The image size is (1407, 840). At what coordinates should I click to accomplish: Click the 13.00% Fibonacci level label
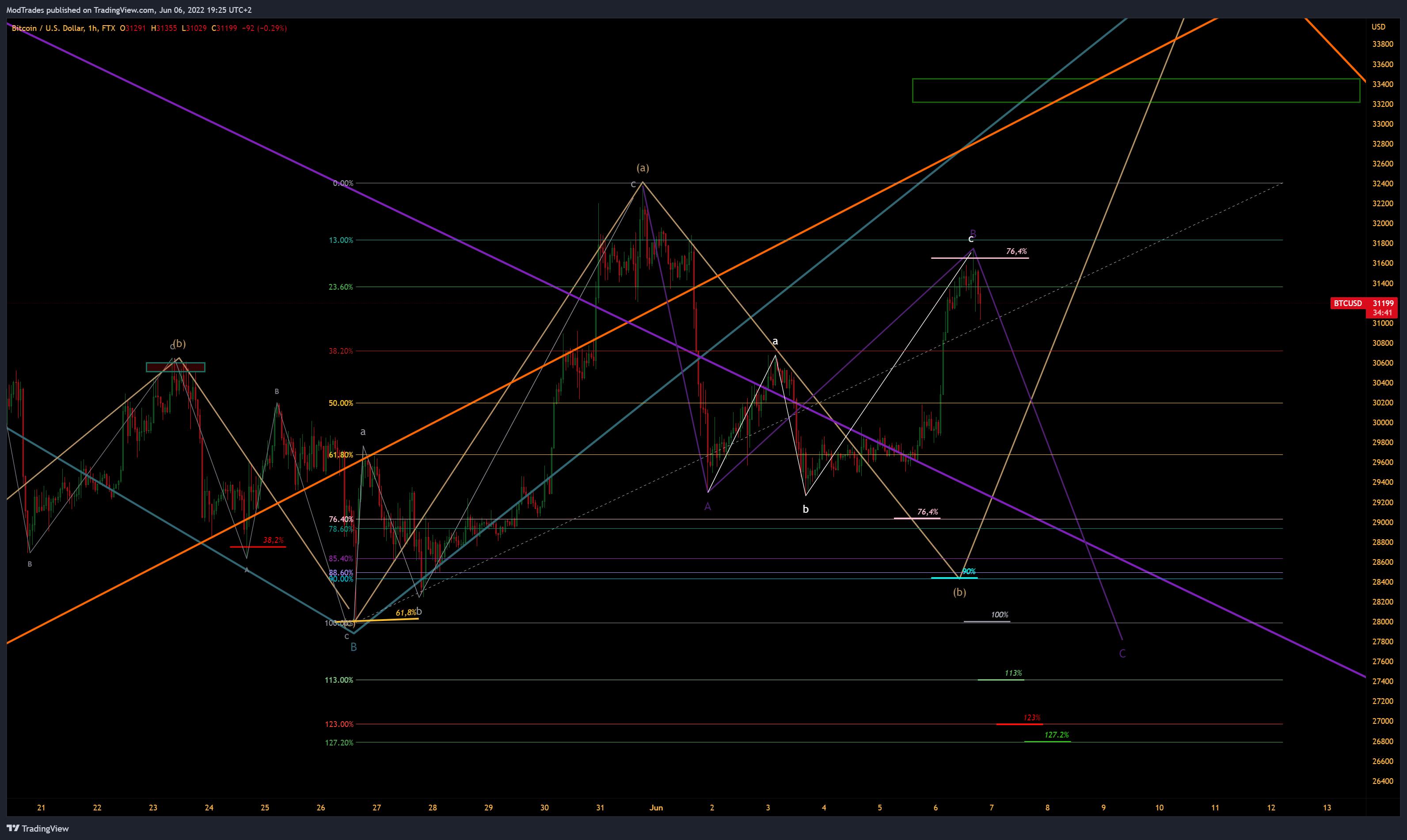(341, 241)
